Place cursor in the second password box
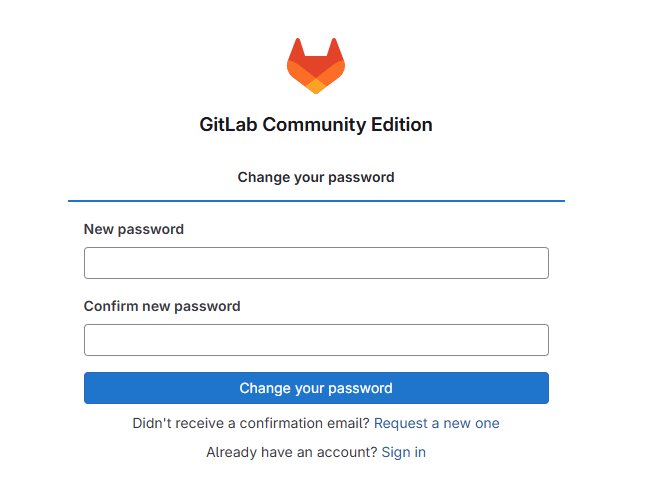This screenshot has width=648, height=483. [316, 340]
